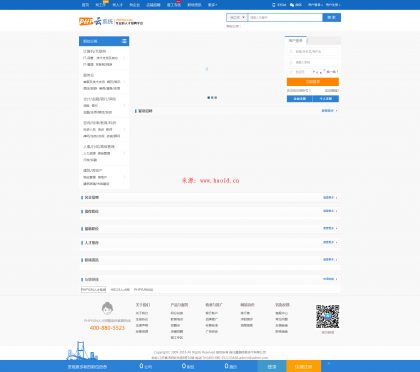420x372 pixels.
Task: Click the 关于我们 heading link in the footer
Action: 143,305
